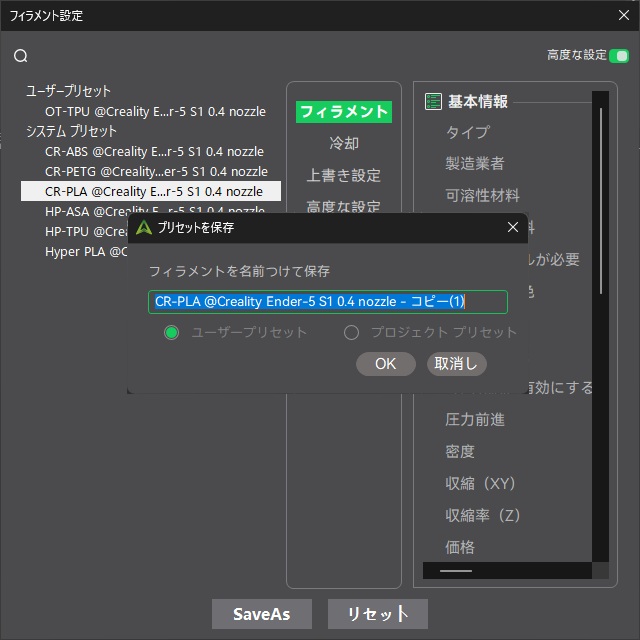Click the リセット reset button
This screenshot has height=640, width=640.
(378, 613)
